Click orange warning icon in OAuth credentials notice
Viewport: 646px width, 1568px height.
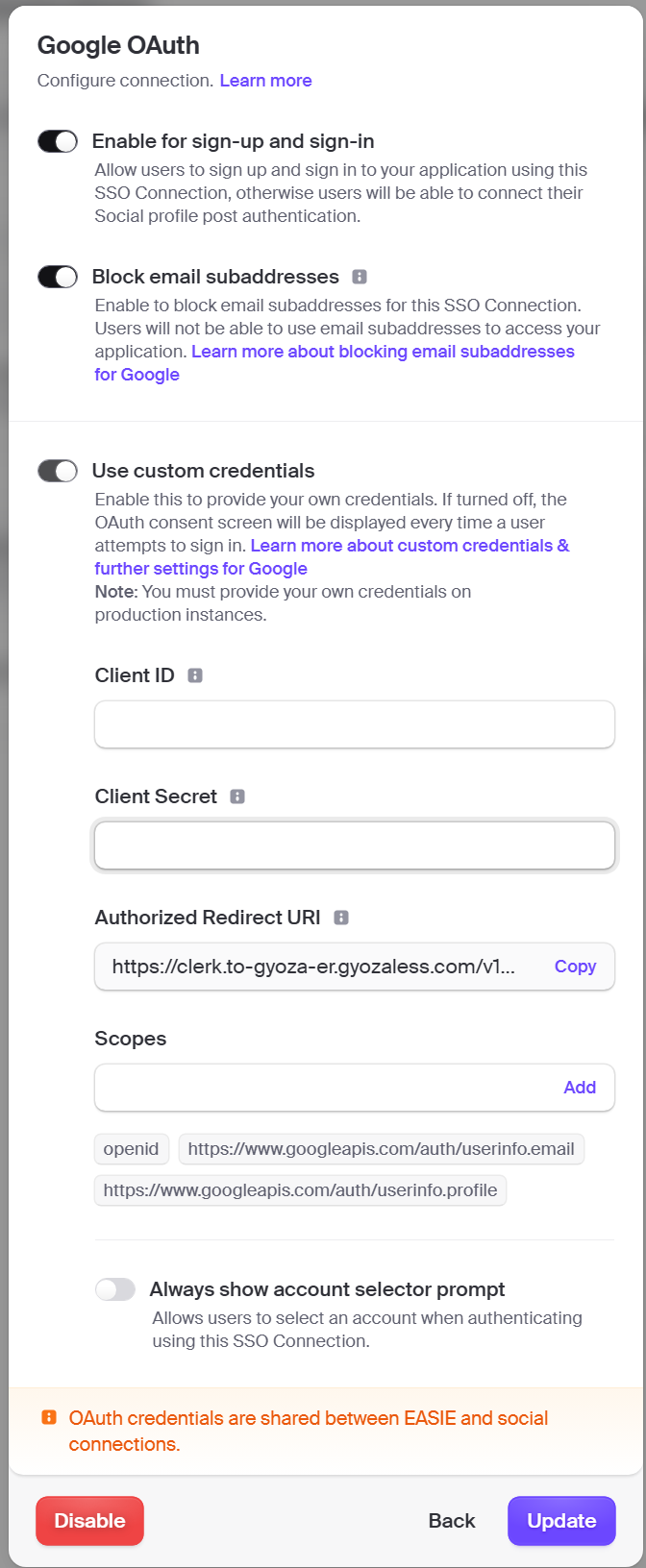tap(49, 1417)
